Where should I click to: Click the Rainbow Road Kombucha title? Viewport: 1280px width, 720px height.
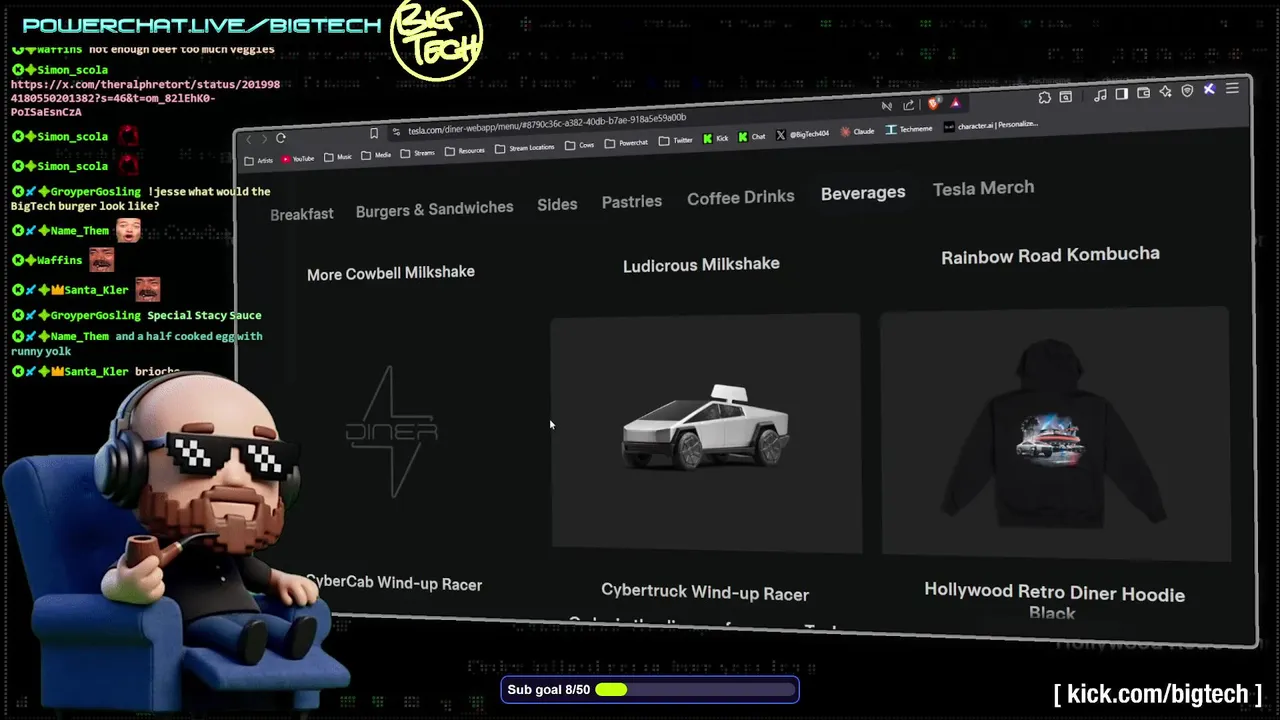click(1050, 255)
